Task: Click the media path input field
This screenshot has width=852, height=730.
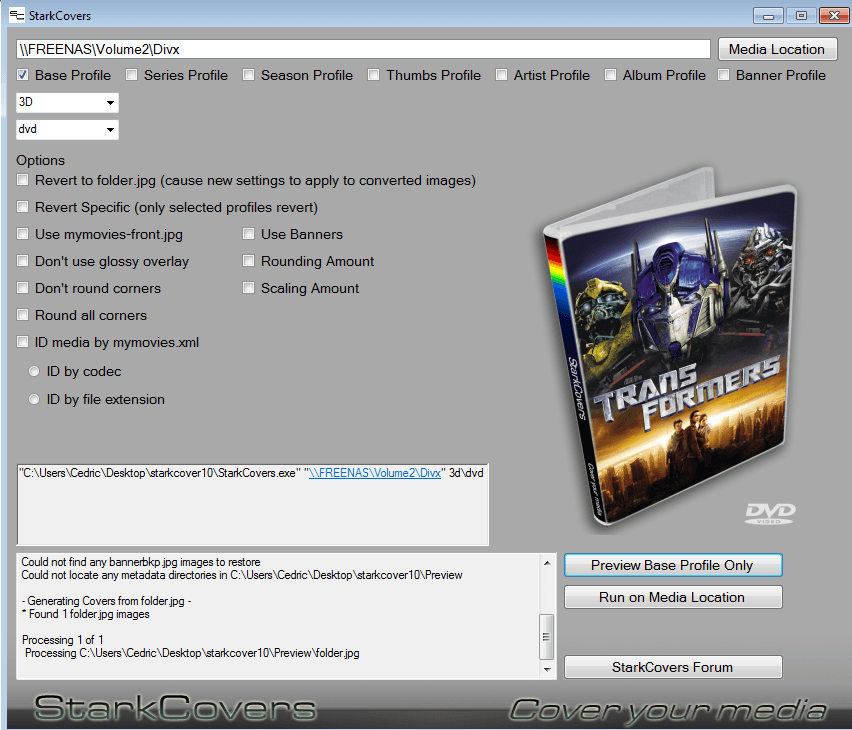Action: tap(363, 49)
